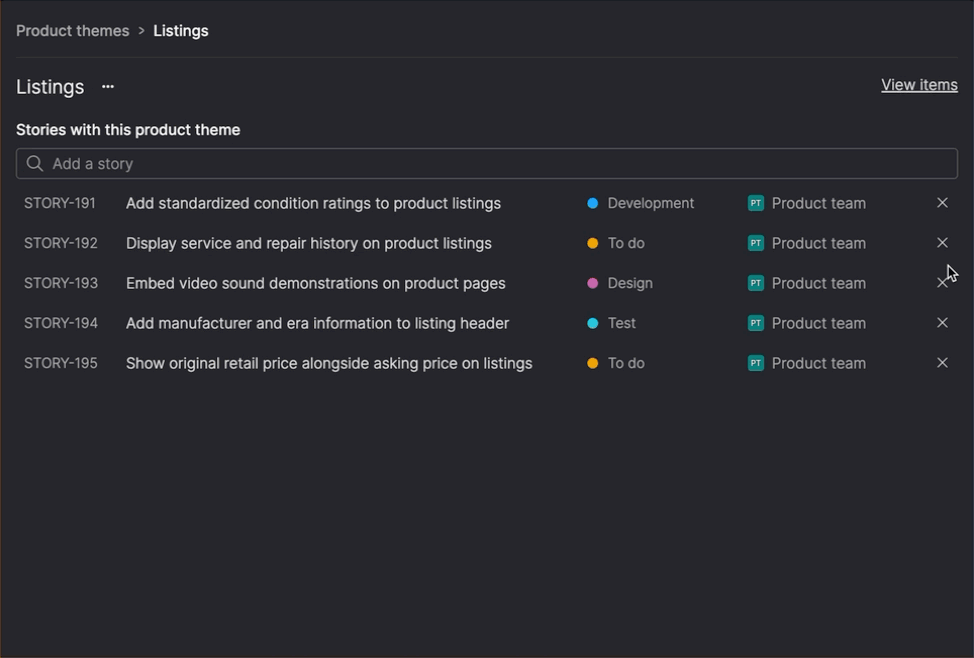Image resolution: width=974 pixels, height=658 pixels.
Task: Click the Product team badge on STORY-195
Action: (x=756, y=363)
